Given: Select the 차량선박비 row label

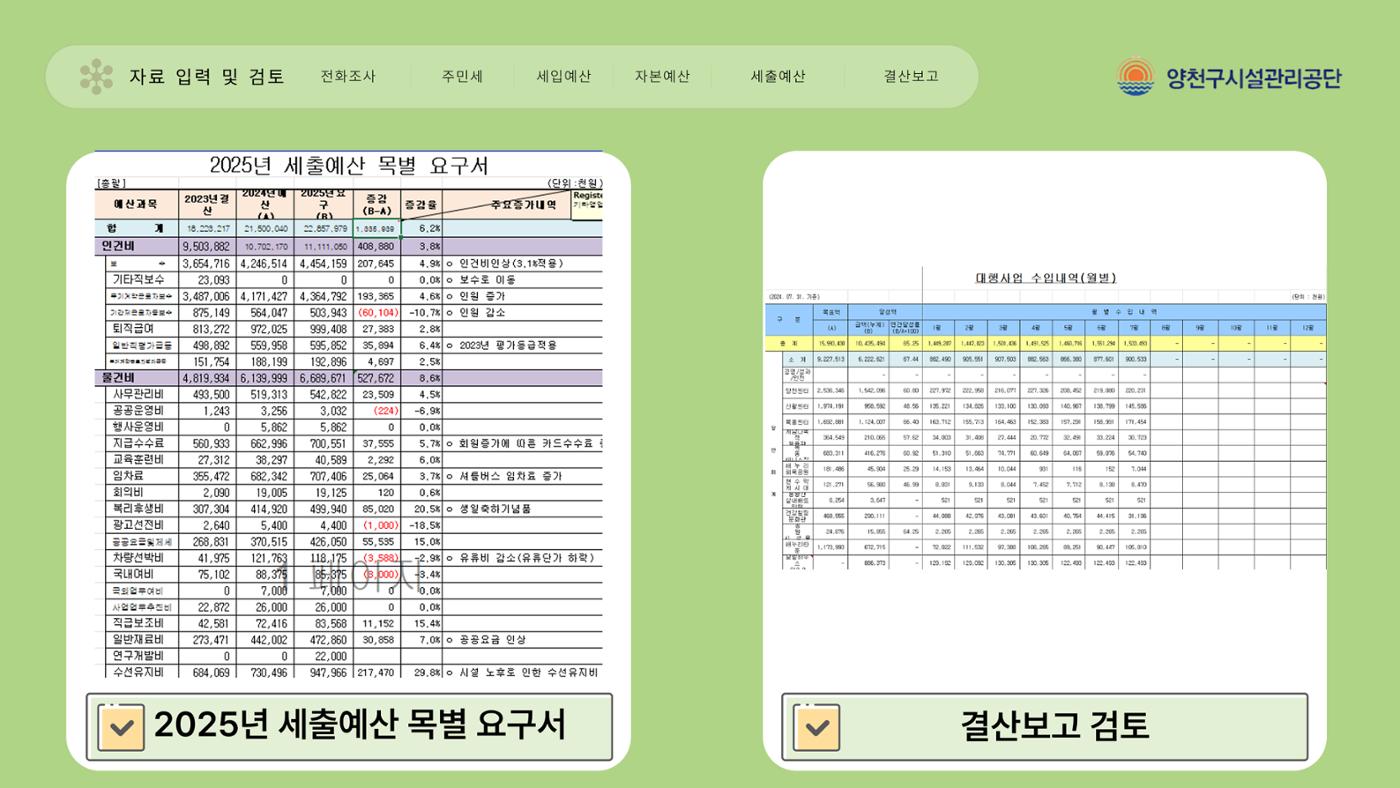Looking at the screenshot, I should click(140, 557).
